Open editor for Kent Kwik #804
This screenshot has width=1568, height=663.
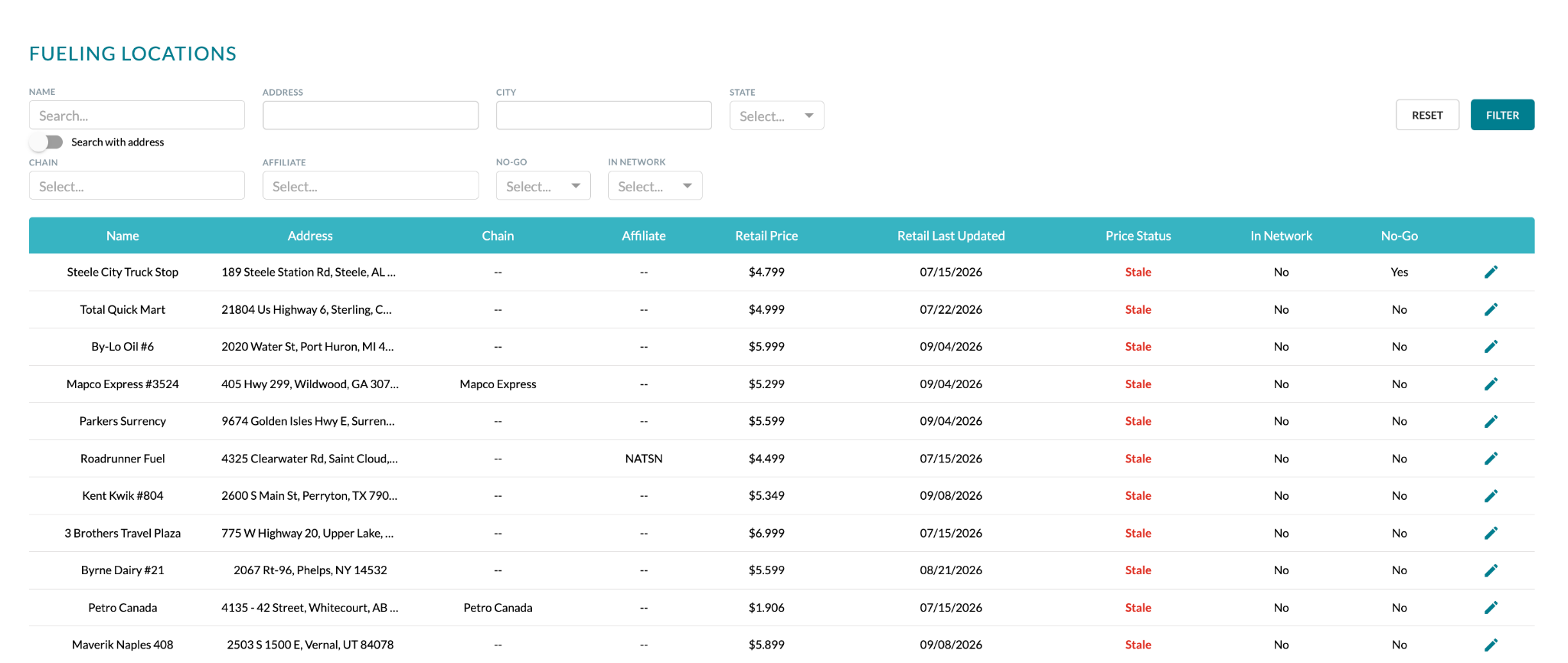(x=1491, y=496)
